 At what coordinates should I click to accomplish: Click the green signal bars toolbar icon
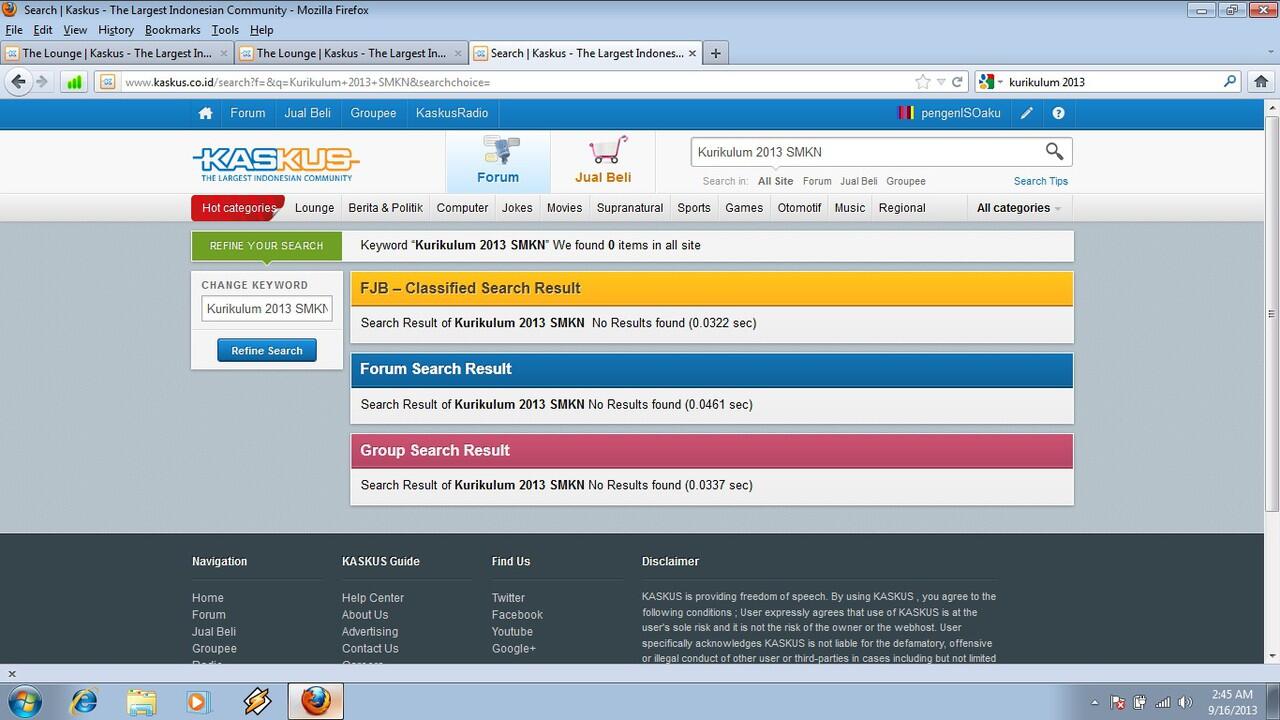coord(74,82)
